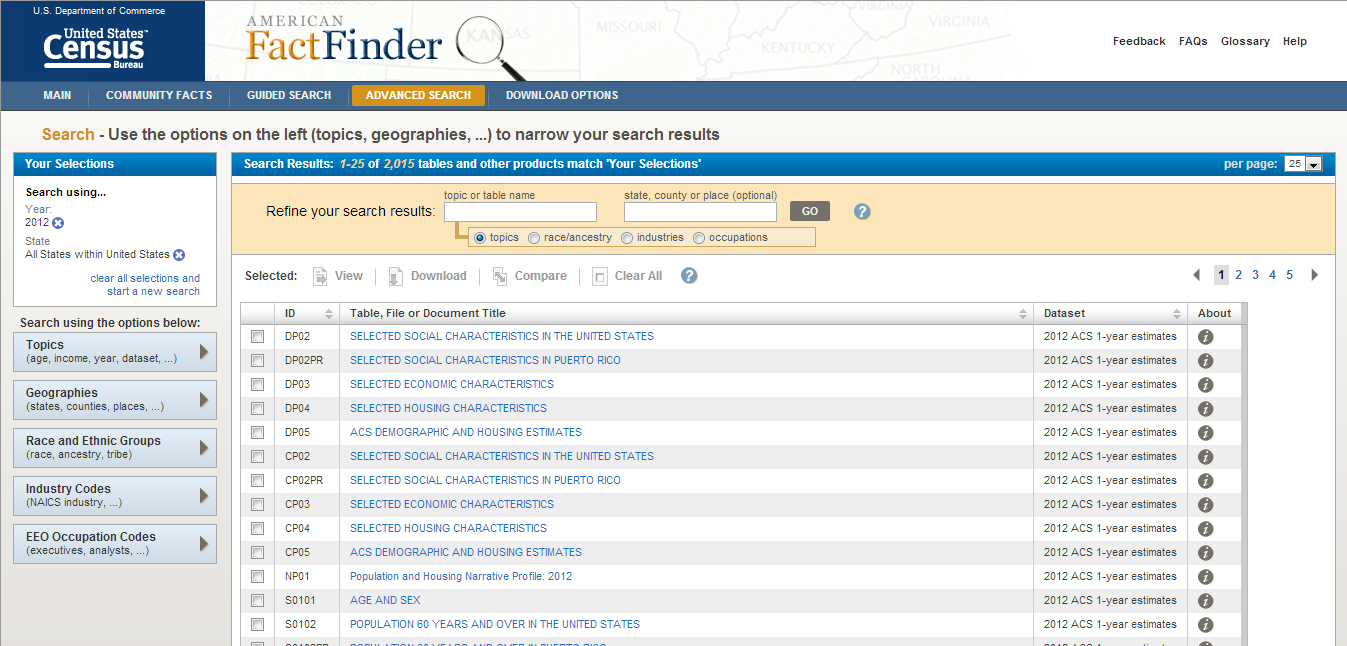The width and height of the screenshot is (1347, 646).
Task: Open the DOWNLOAD OPTIONS tab
Action: (562, 96)
